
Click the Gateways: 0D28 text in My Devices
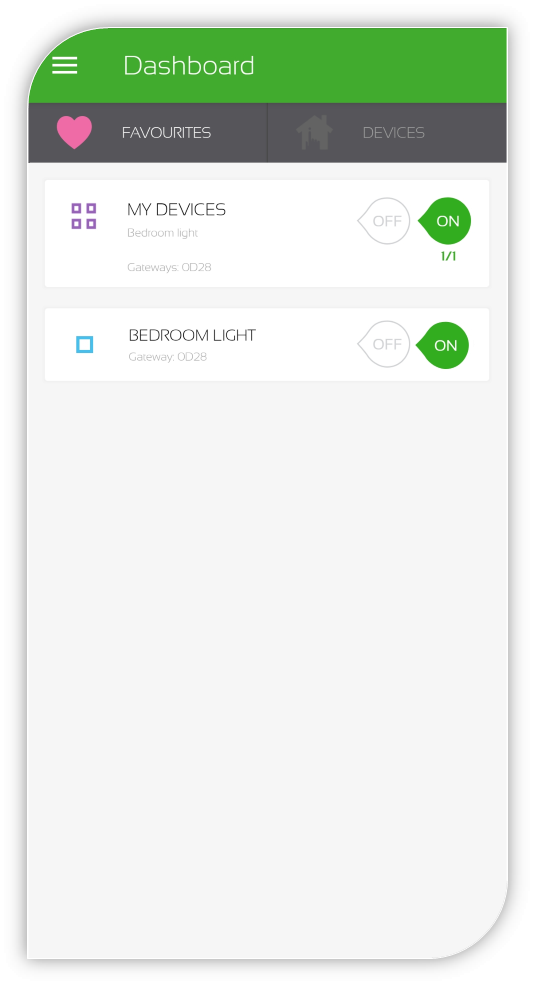point(169,267)
